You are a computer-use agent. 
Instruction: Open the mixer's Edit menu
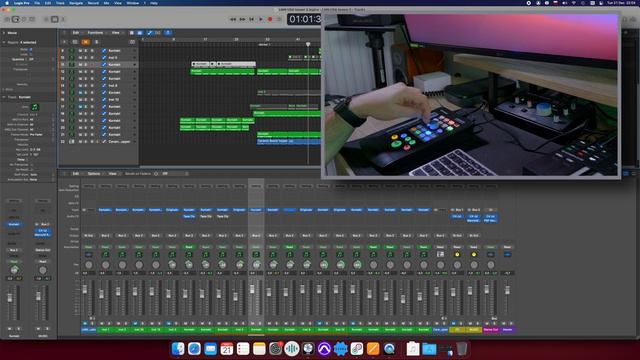[x=76, y=173]
